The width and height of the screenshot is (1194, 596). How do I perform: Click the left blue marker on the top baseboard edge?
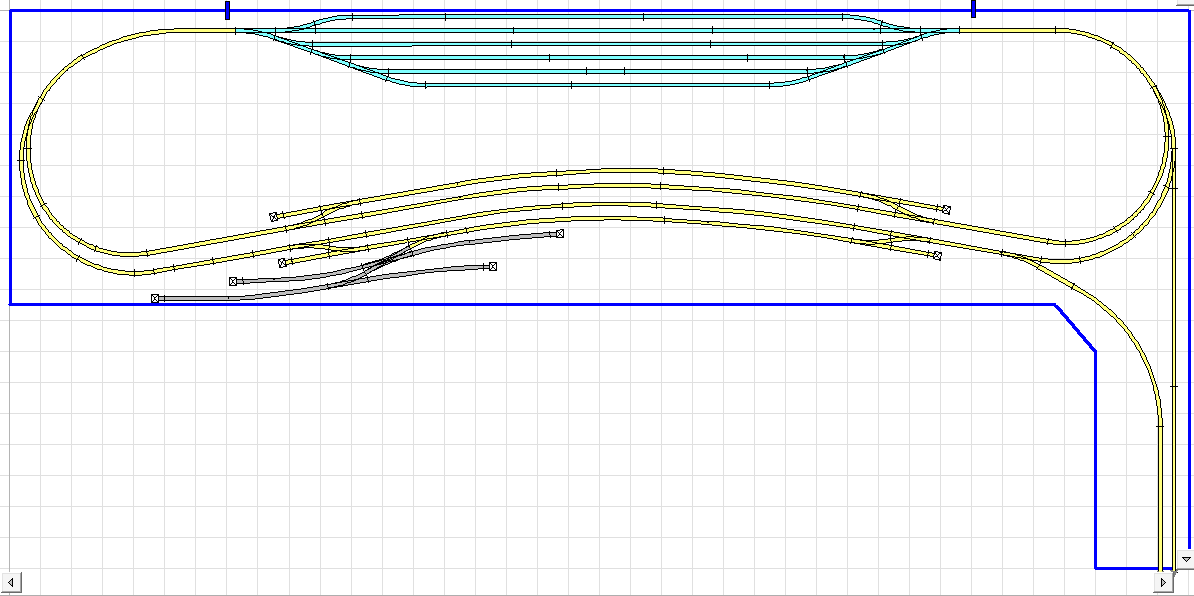pyautogui.click(x=228, y=10)
